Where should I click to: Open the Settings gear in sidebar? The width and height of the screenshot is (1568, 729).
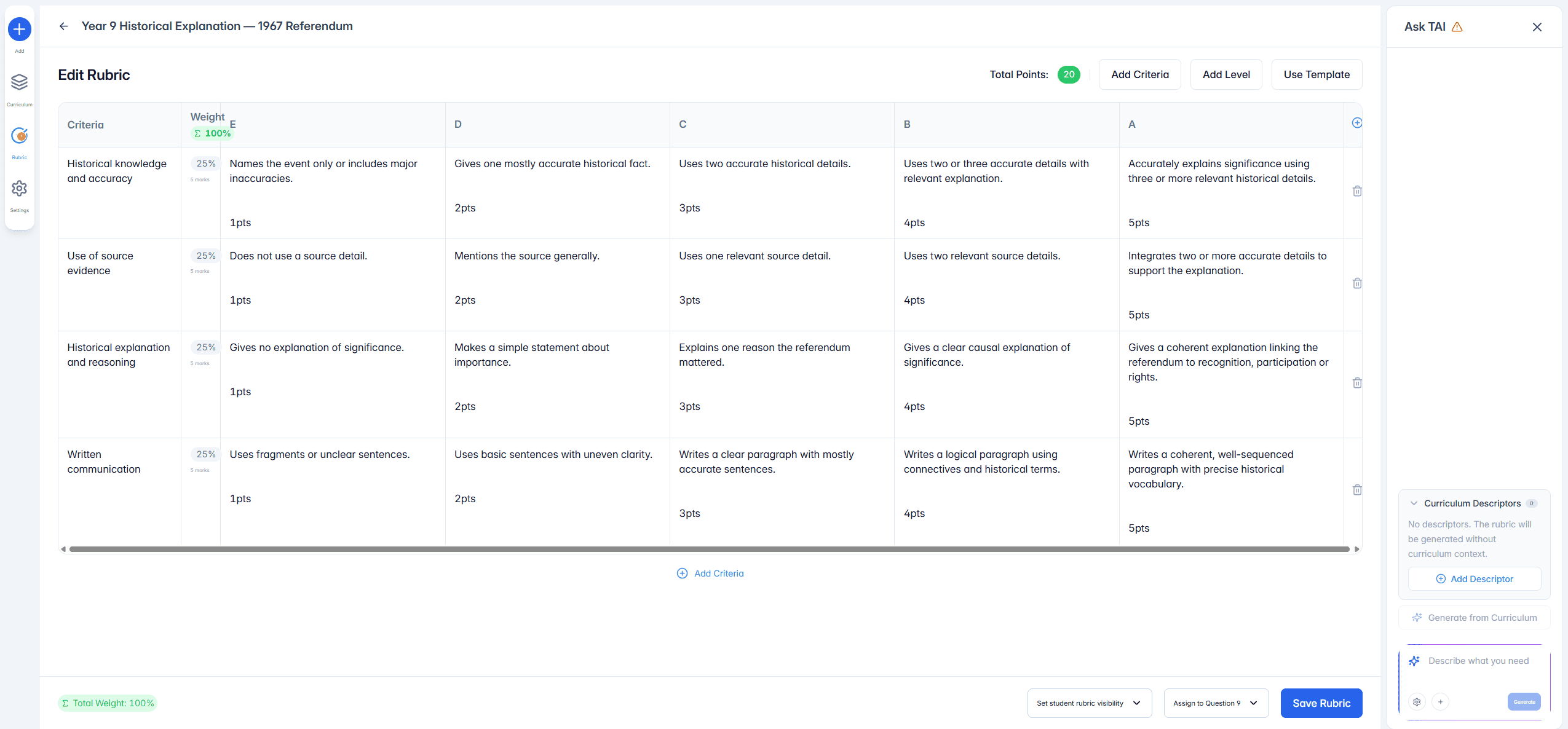click(x=20, y=188)
